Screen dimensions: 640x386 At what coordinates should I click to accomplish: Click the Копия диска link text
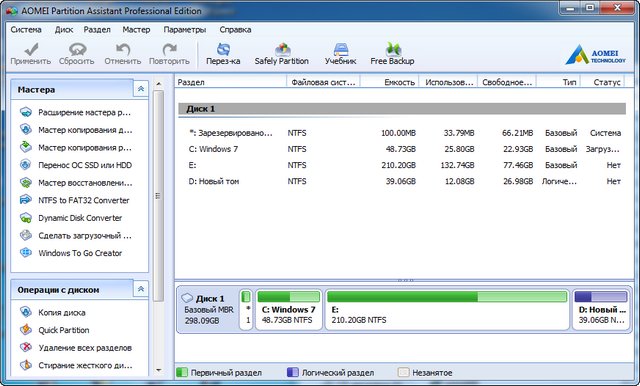62,313
